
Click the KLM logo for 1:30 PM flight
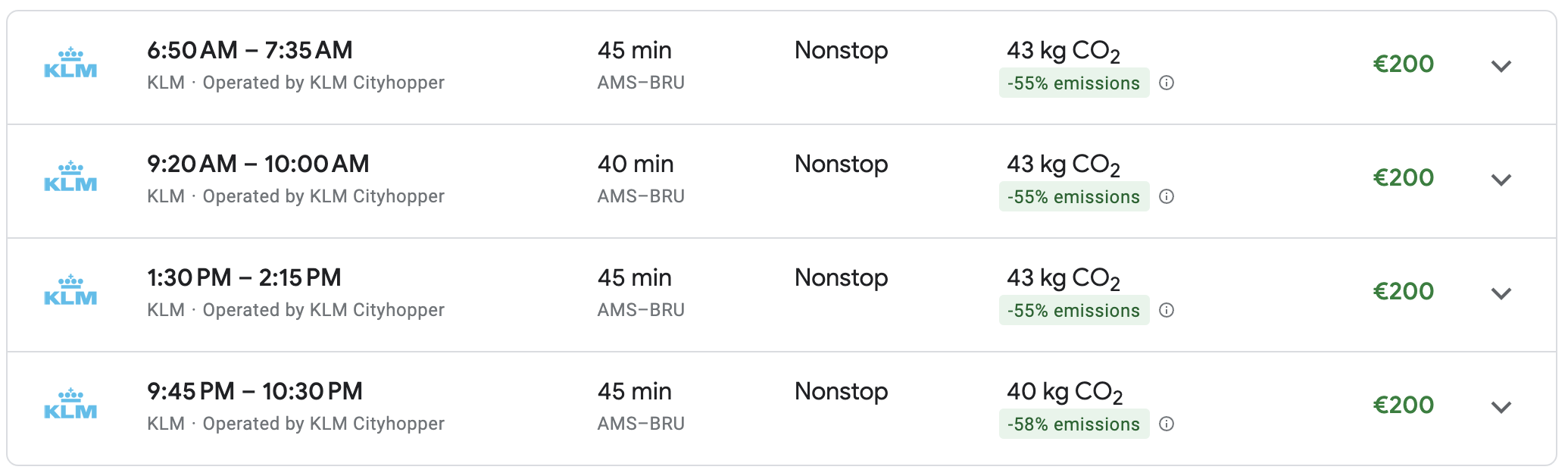[70, 291]
